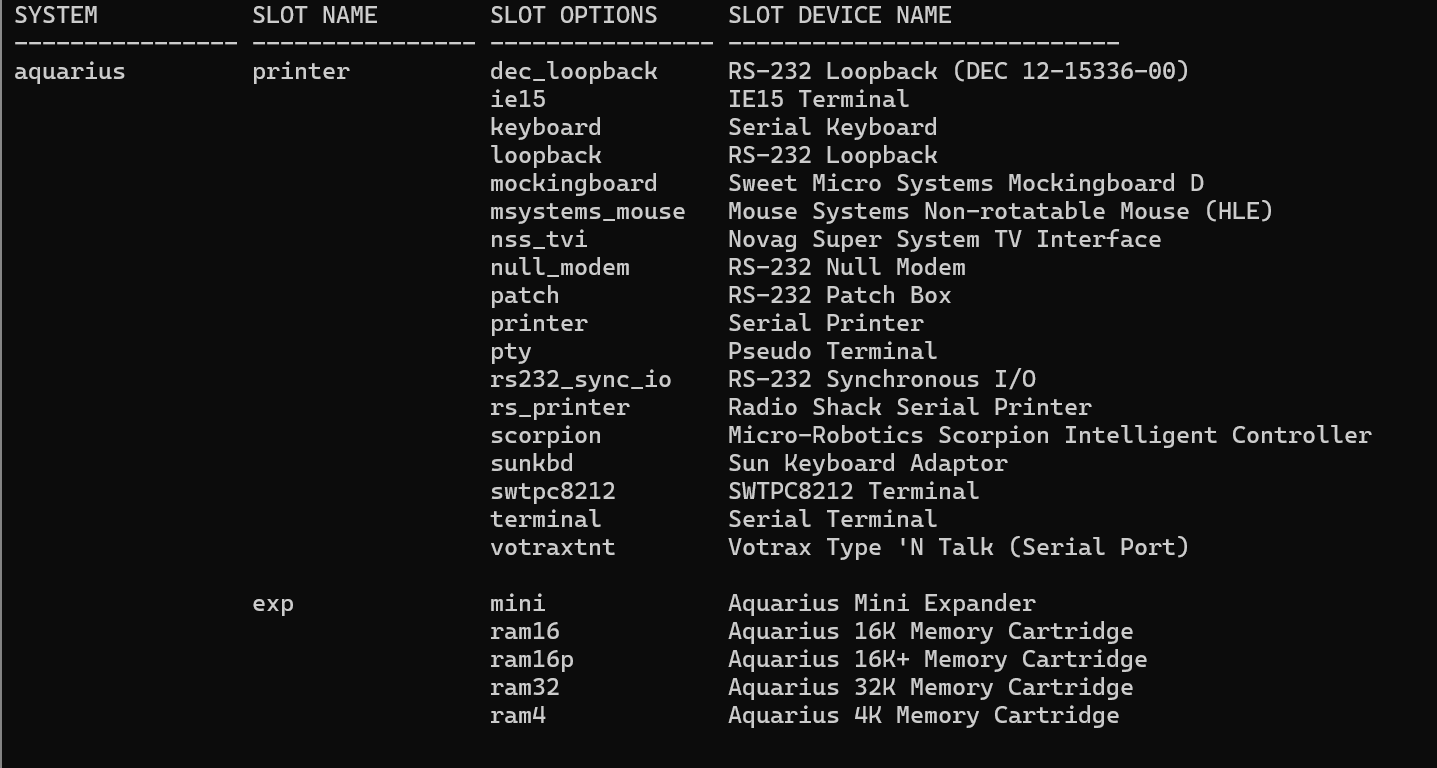The image size is (1437, 768).
Task: Select the aquarius system name
Action: point(70,72)
